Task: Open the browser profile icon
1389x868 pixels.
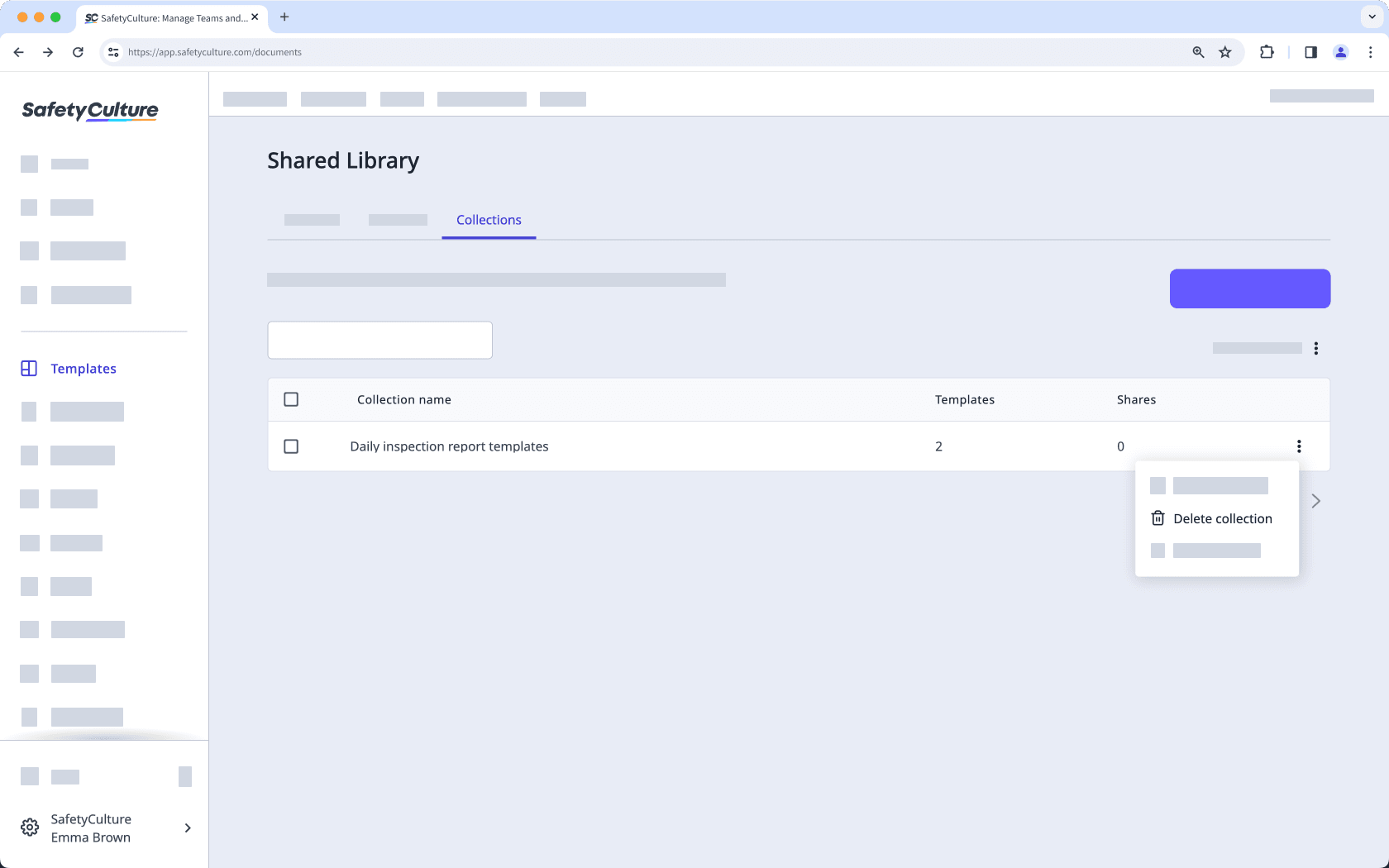Action: click(x=1341, y=52)
